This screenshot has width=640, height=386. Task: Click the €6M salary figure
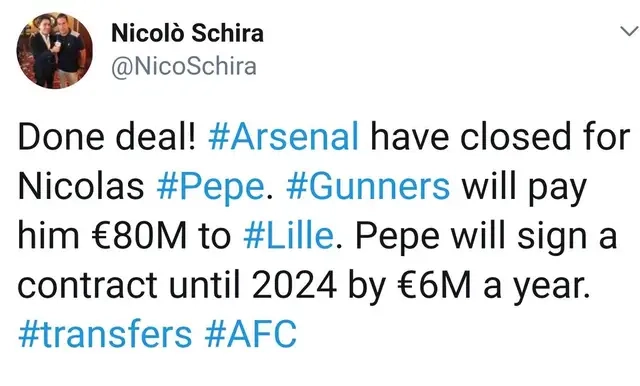coord(434,285)
